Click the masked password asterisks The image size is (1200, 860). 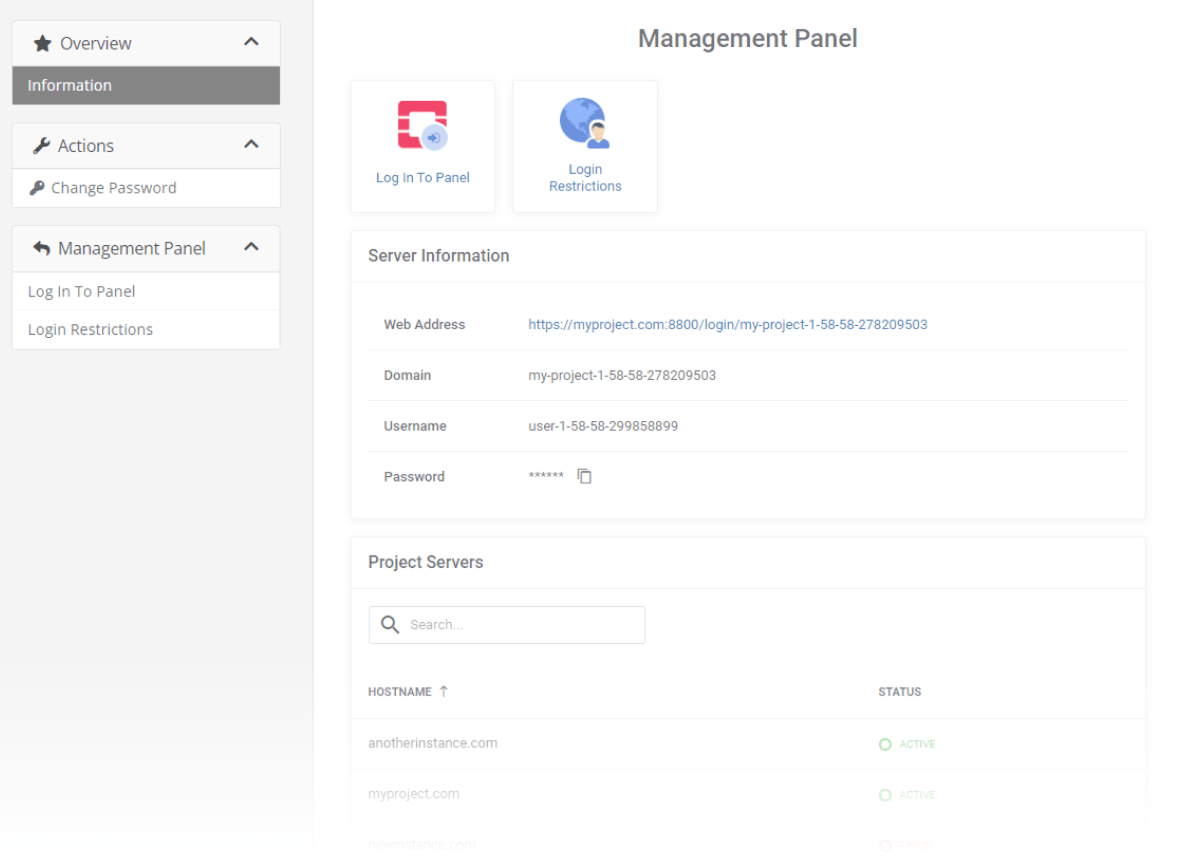[546, 477]
